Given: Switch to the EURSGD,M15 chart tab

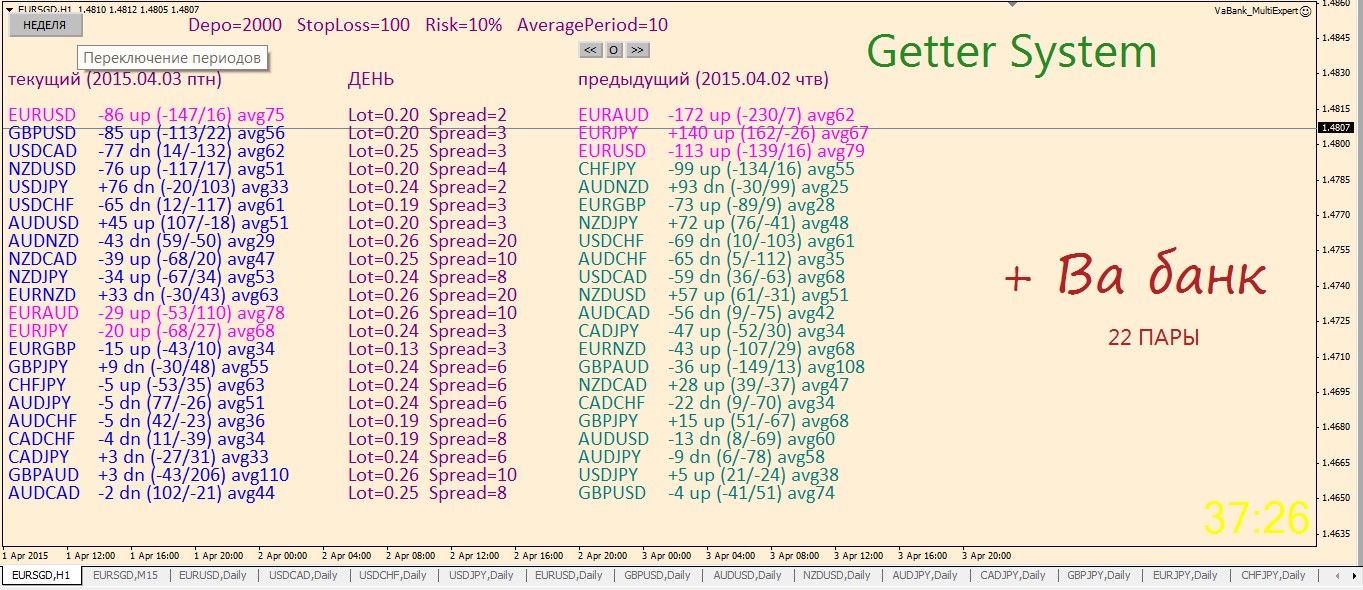Looking at the screenshot, I should tap(124, 575).
